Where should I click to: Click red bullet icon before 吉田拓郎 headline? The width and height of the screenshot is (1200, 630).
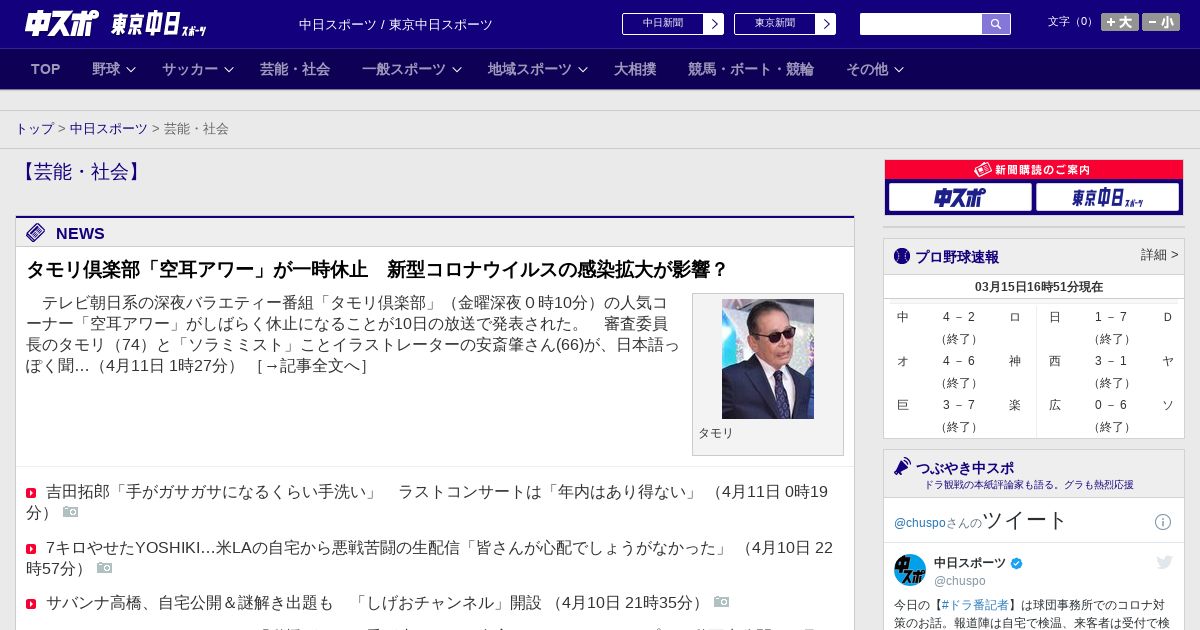[31, 493]
